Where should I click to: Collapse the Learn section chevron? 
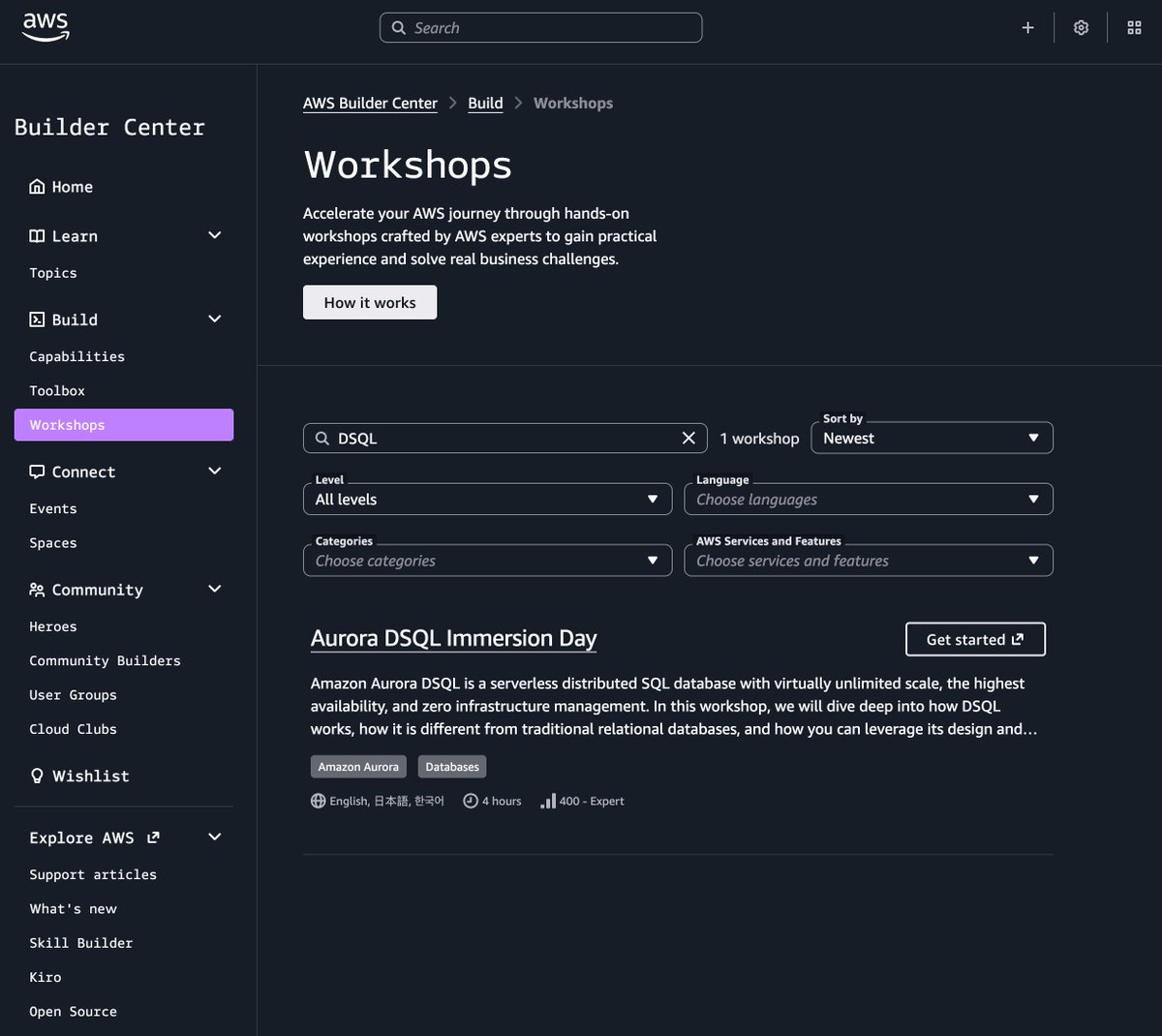pyautogui.click(x=215, y=235)
